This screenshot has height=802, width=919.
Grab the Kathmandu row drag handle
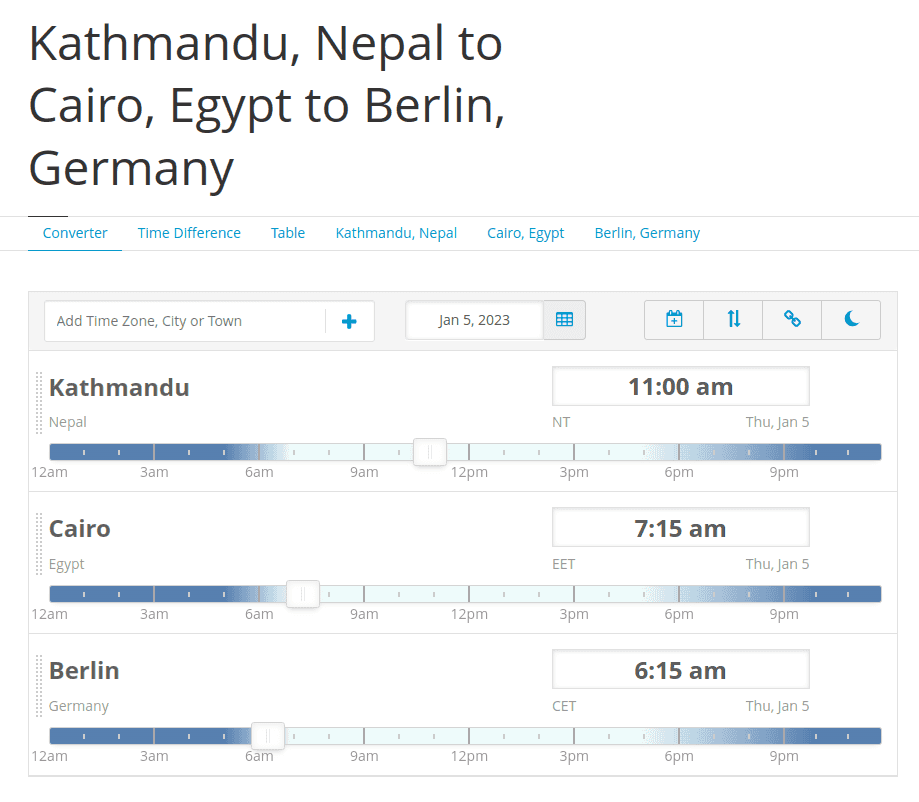pos(39,403)
